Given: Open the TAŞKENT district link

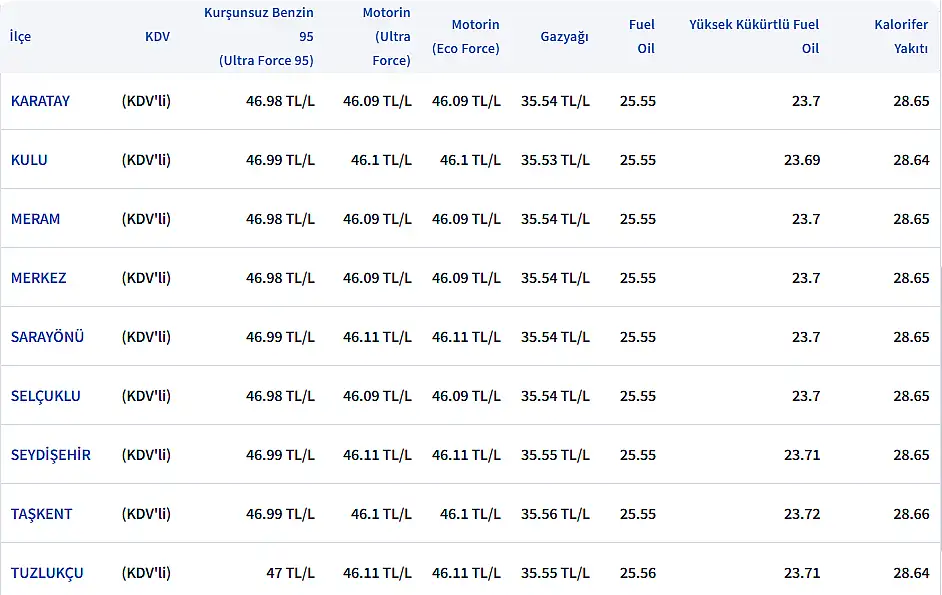Looking at the screenshot, I should (41, 514).
